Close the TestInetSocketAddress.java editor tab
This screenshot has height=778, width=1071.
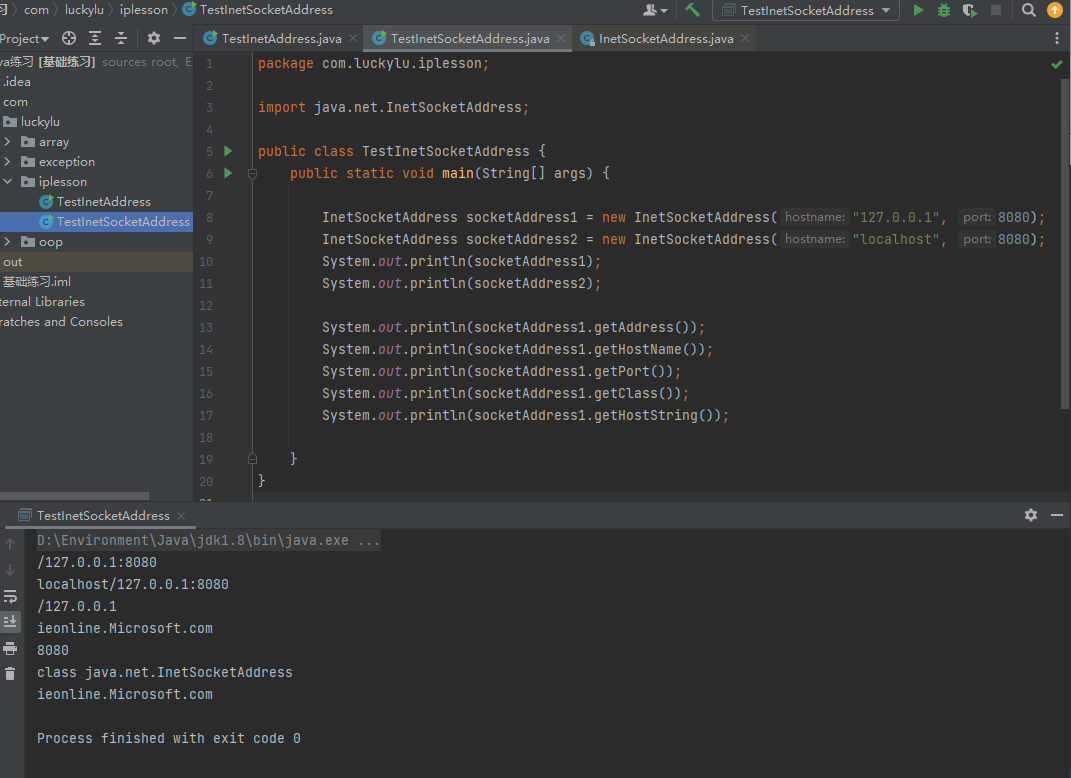pyautogui.click(x=561, y=38)
